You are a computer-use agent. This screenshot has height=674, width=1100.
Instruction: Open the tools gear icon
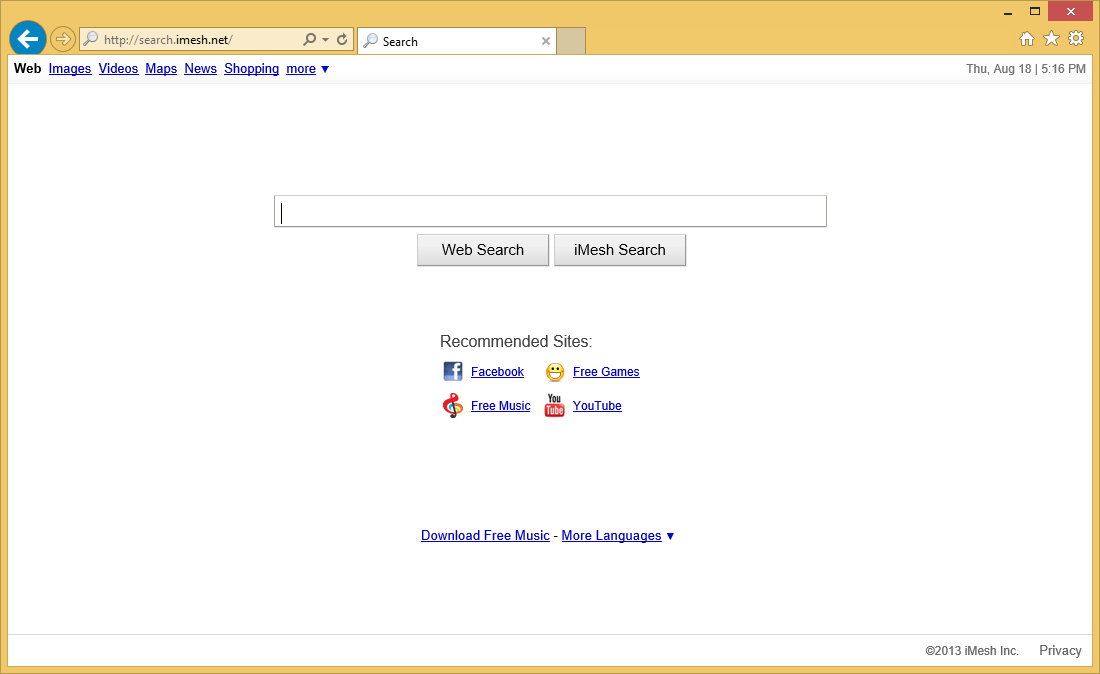(x=1075, y=38)
